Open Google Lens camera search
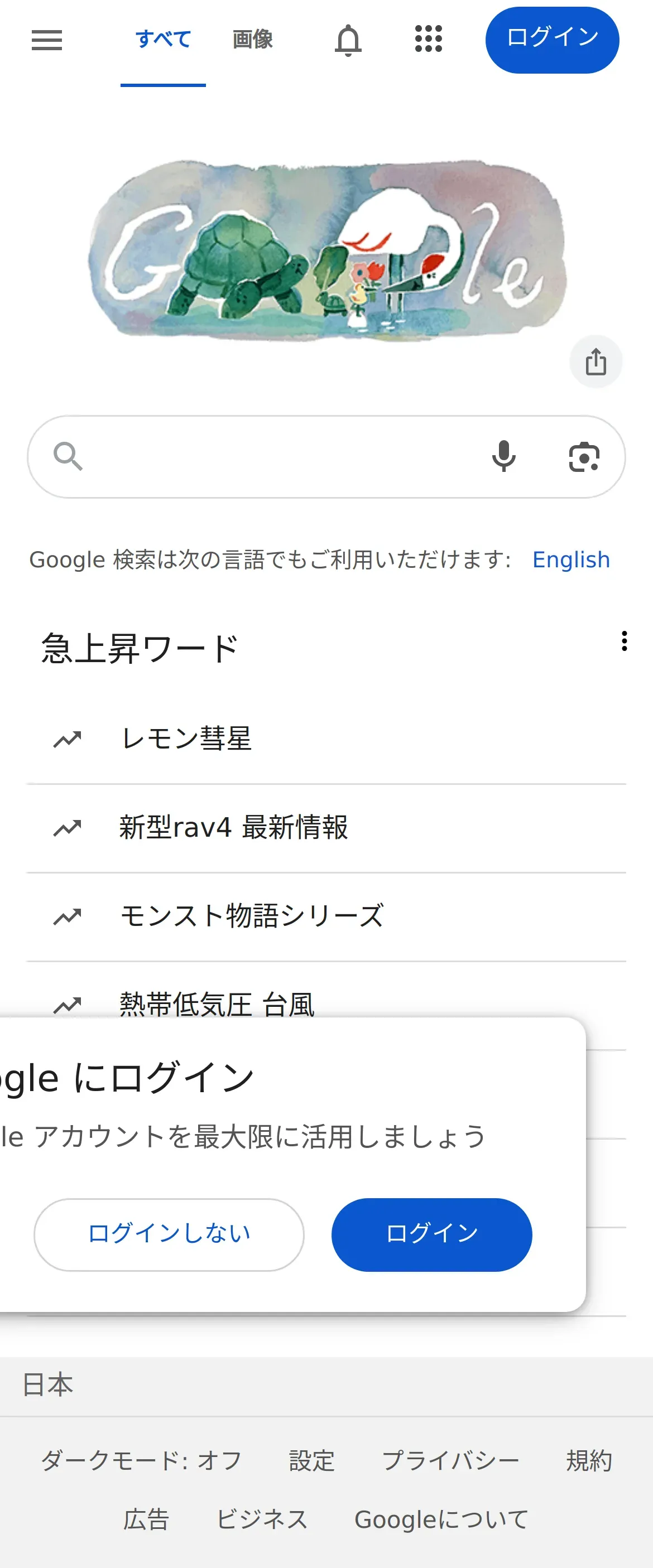653x1568 pixels. point(584,456)
